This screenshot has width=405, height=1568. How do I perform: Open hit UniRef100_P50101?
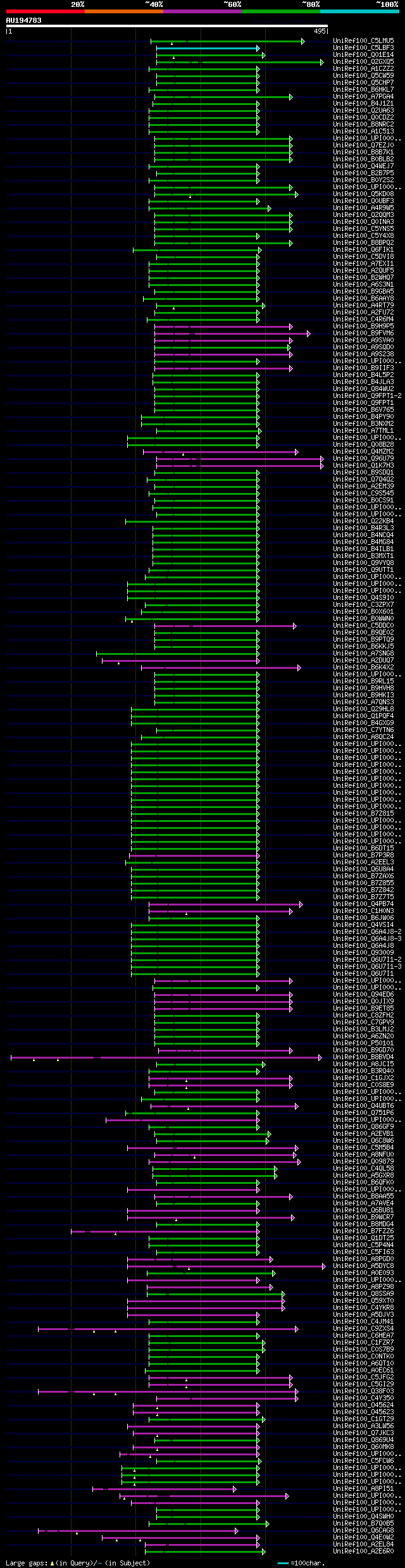tap(363, 1043)
